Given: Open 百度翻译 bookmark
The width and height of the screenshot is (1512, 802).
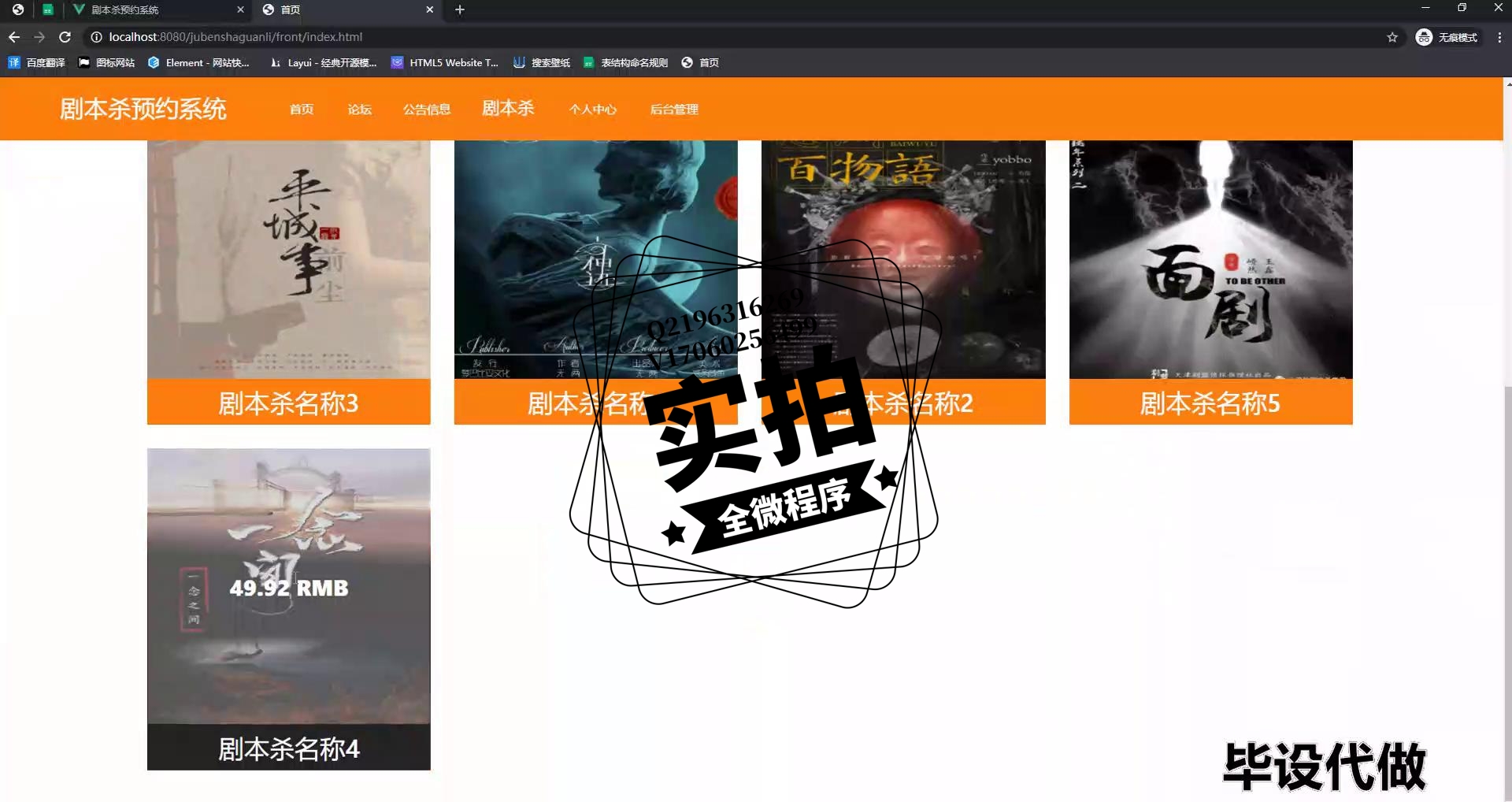Looking at the screenshot, I should 37,62.
